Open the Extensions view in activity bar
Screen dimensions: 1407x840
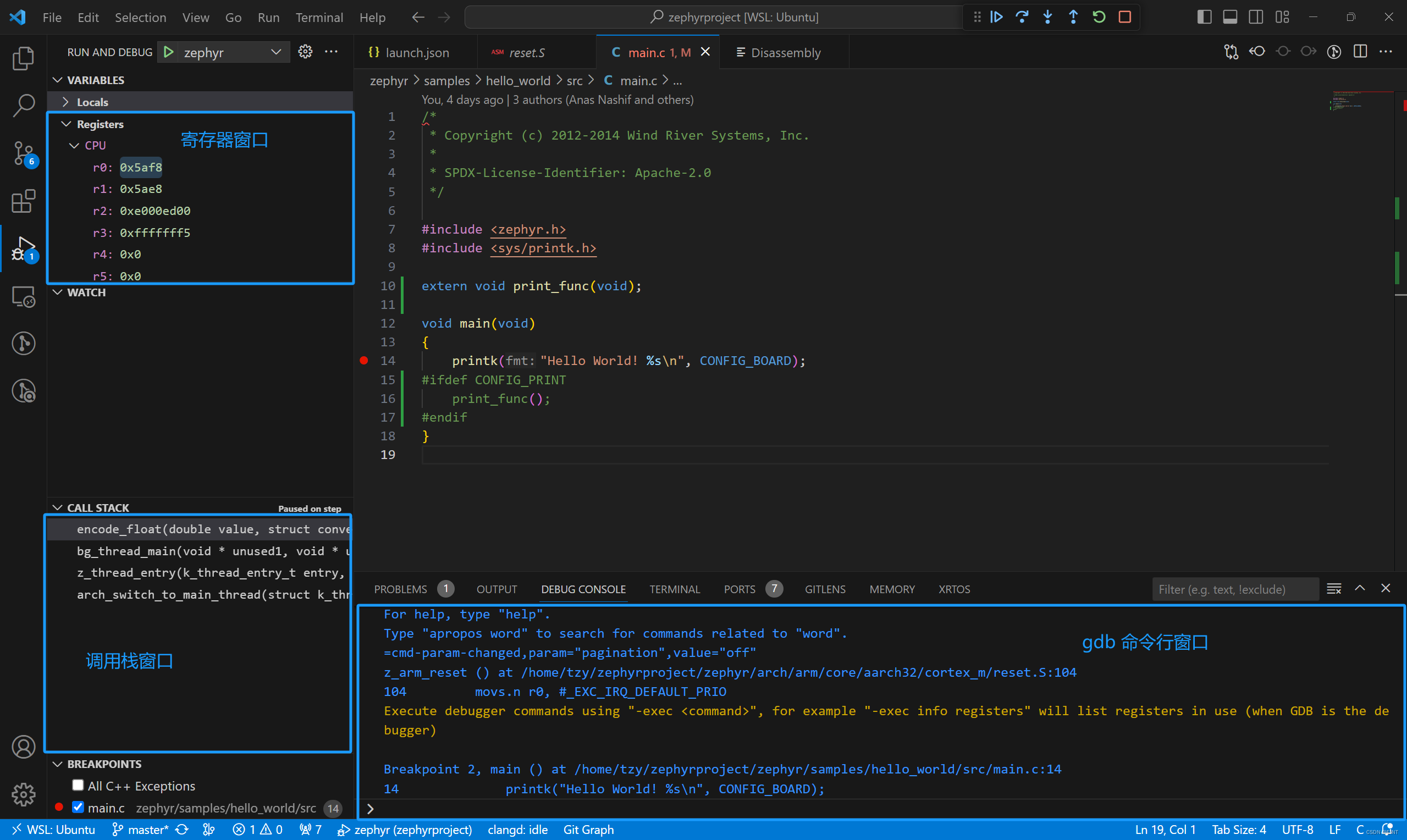coord(23,202)
